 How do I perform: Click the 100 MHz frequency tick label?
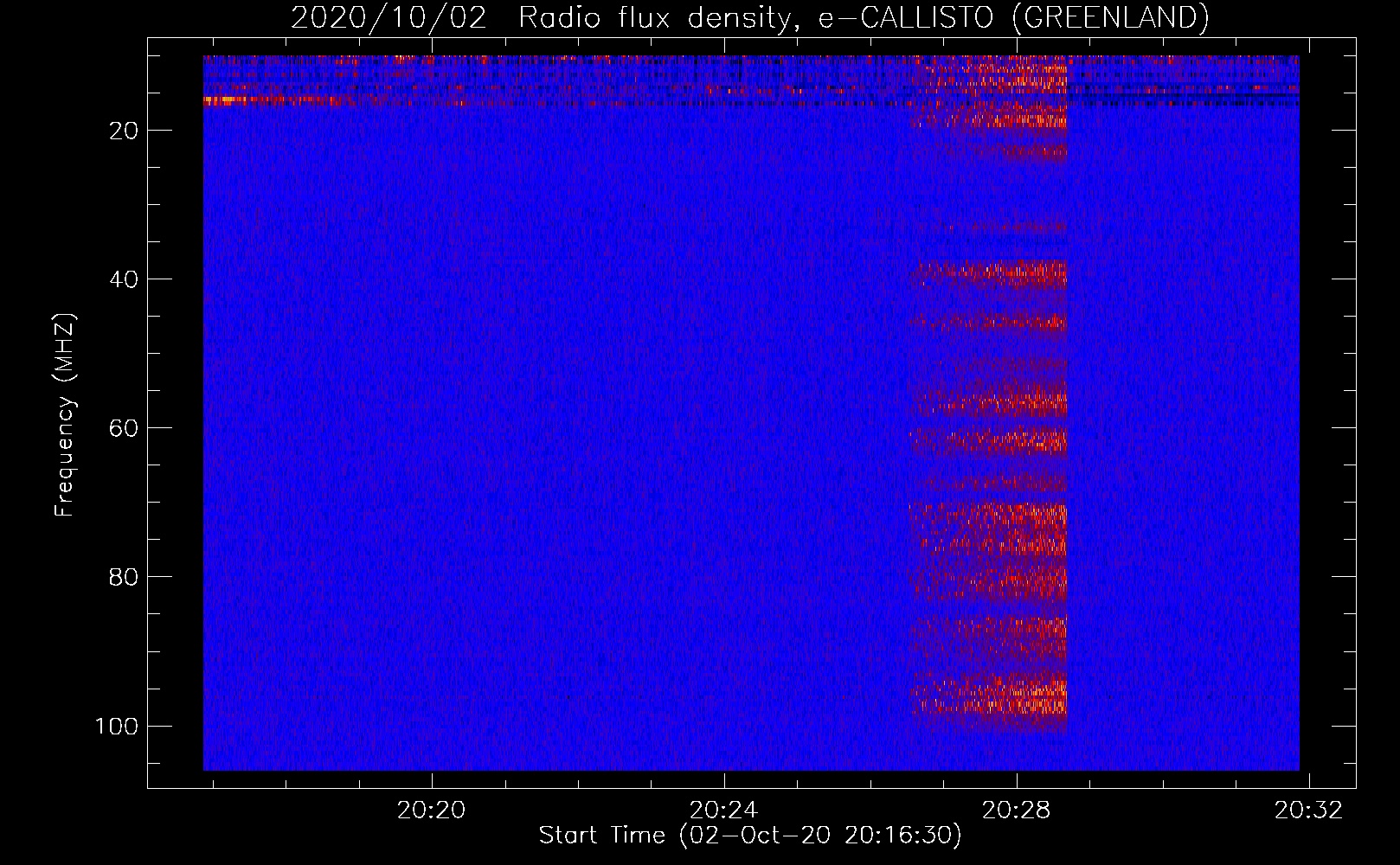coord(117,726)
